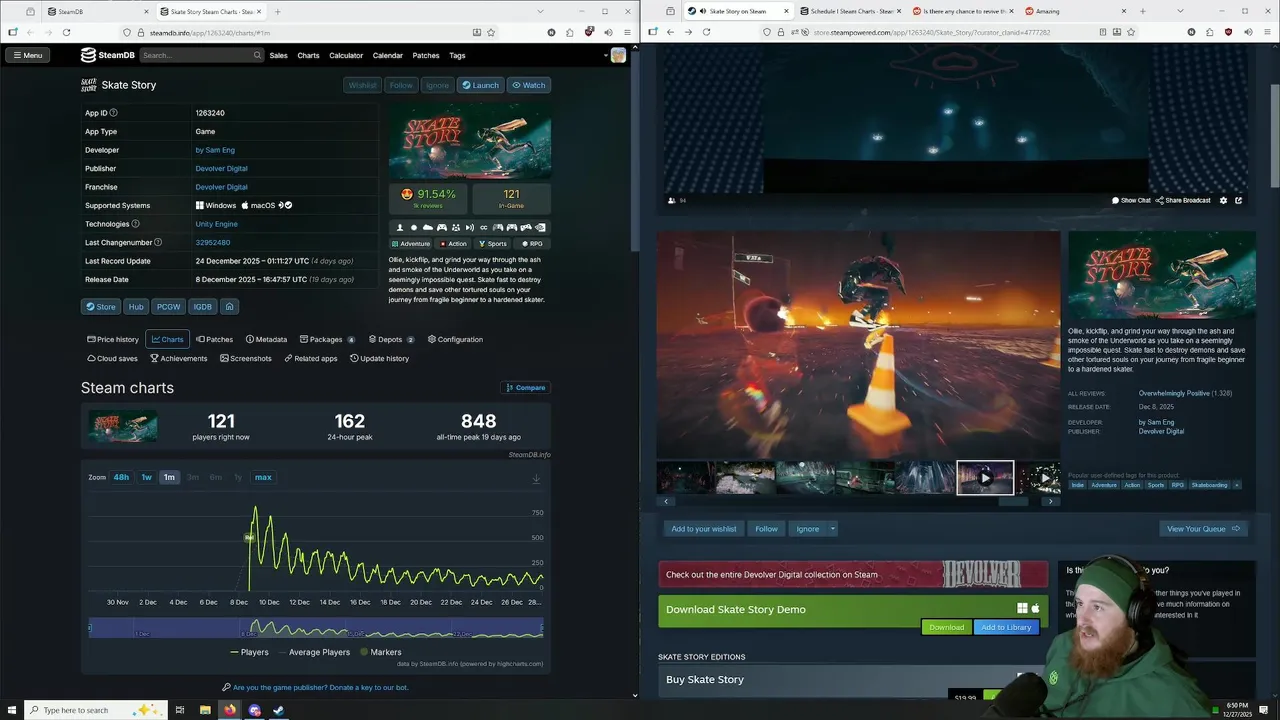Toggle Follow on SteamDB page
Viewport: 1280px width, 720px height.
tap(401, 85)
